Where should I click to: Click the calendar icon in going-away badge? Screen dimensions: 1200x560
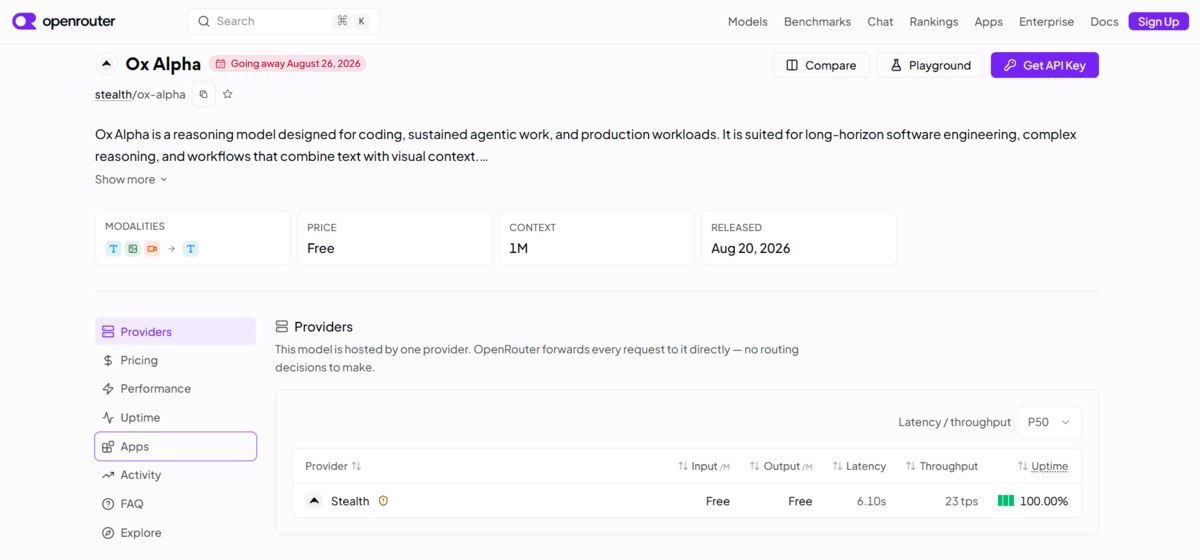(x=221, y=64)
